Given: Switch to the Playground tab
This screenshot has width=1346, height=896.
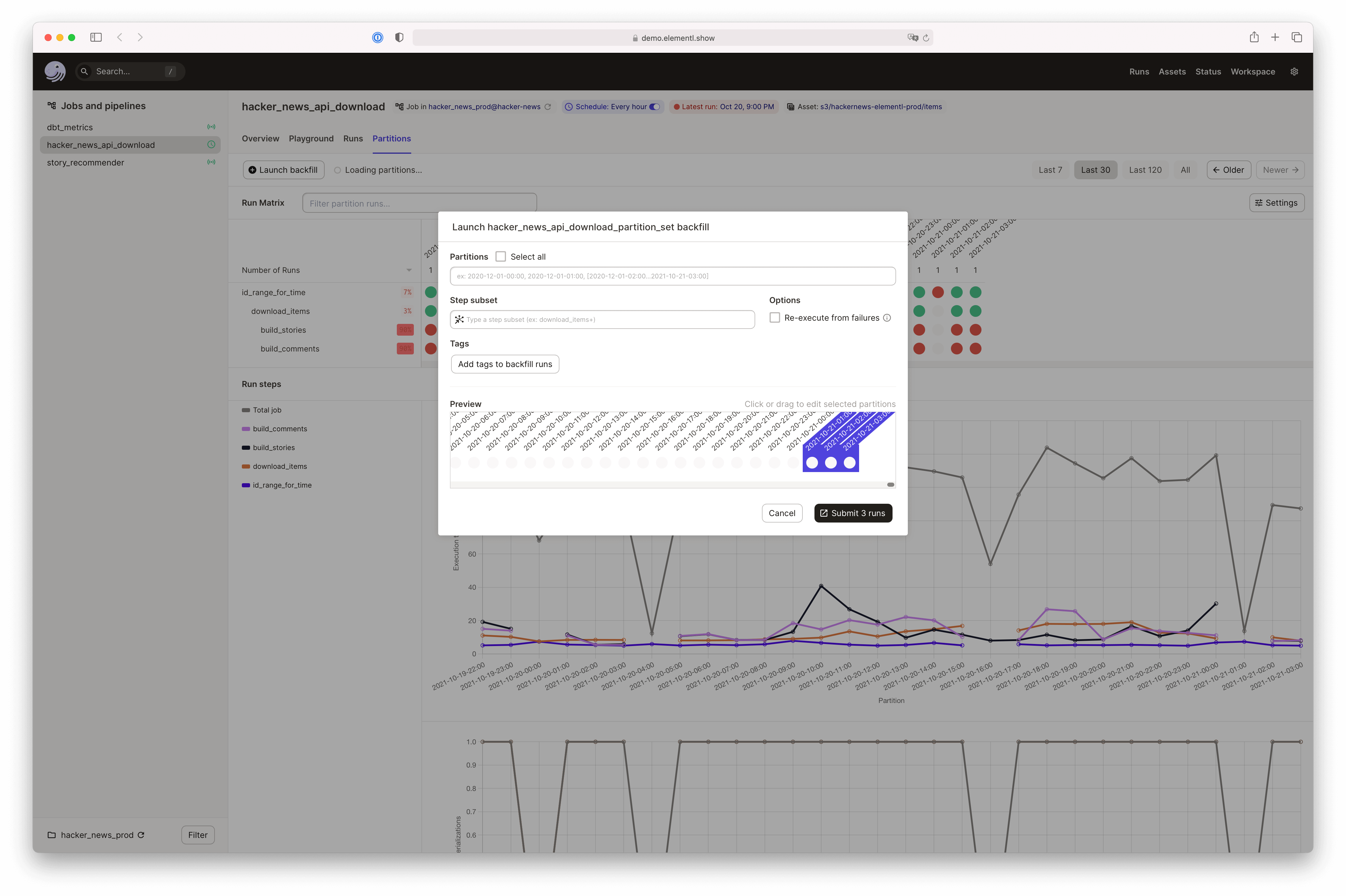Looking at the screenshot, I should (x=311, y=138).
